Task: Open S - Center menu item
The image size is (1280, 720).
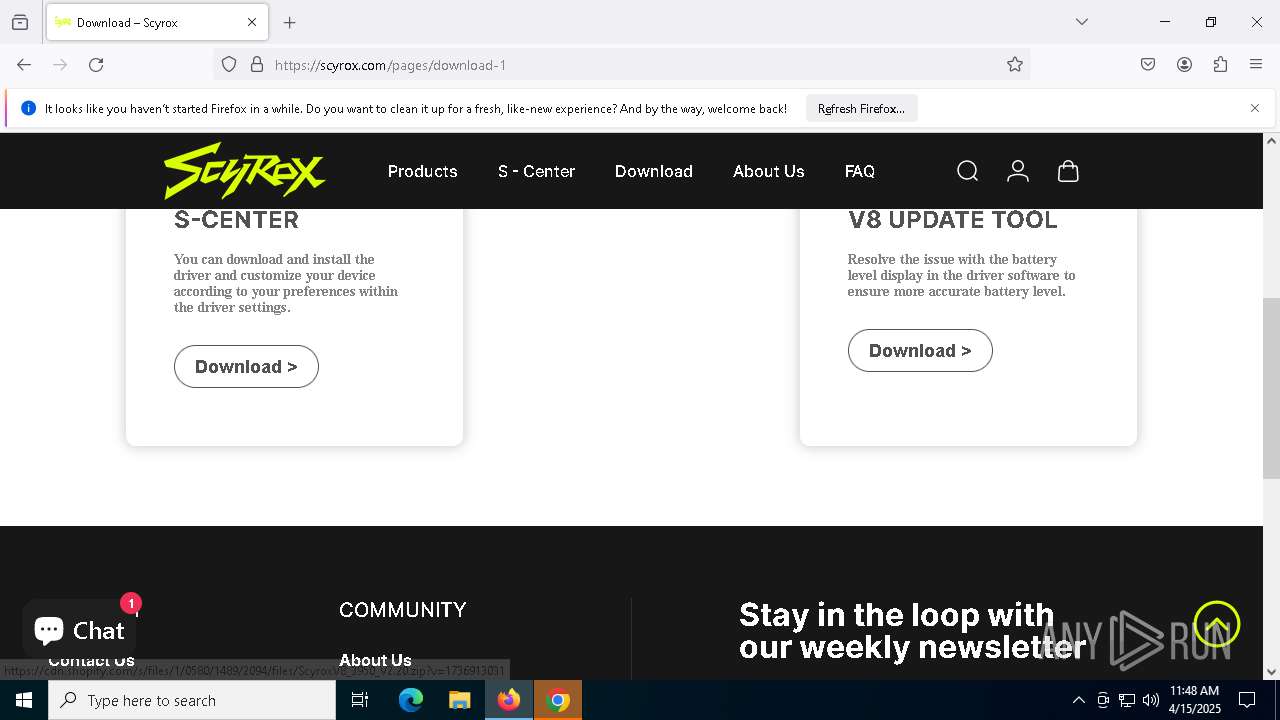Action: [x=537, y=171]
